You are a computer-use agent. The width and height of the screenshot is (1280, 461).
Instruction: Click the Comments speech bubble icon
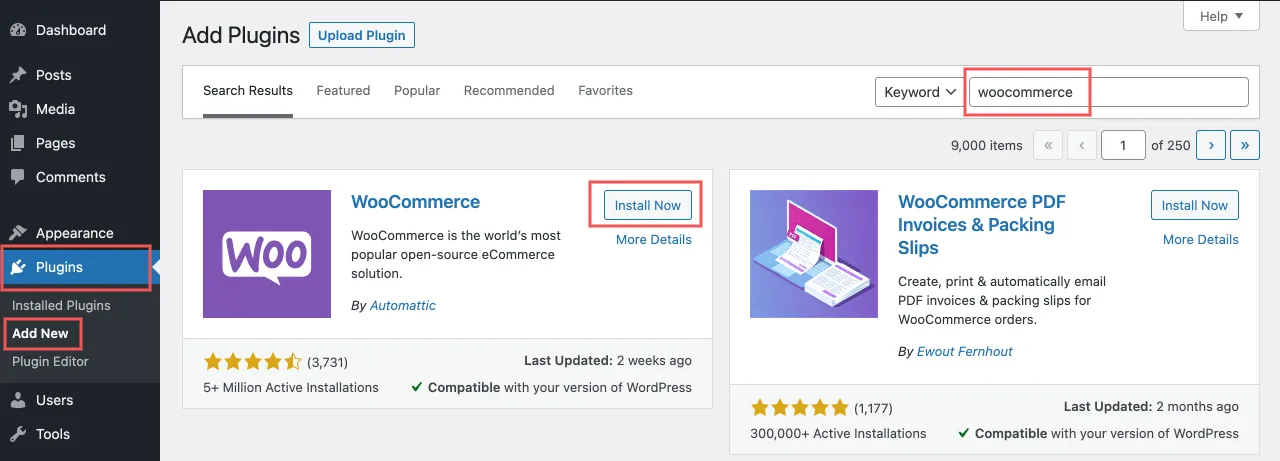[x=18, y=177]
